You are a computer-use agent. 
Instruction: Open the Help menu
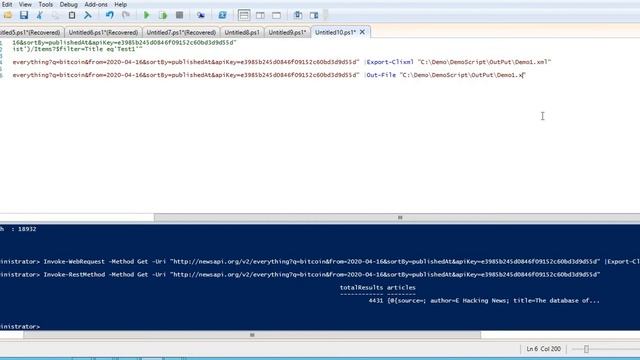[120, 4]
